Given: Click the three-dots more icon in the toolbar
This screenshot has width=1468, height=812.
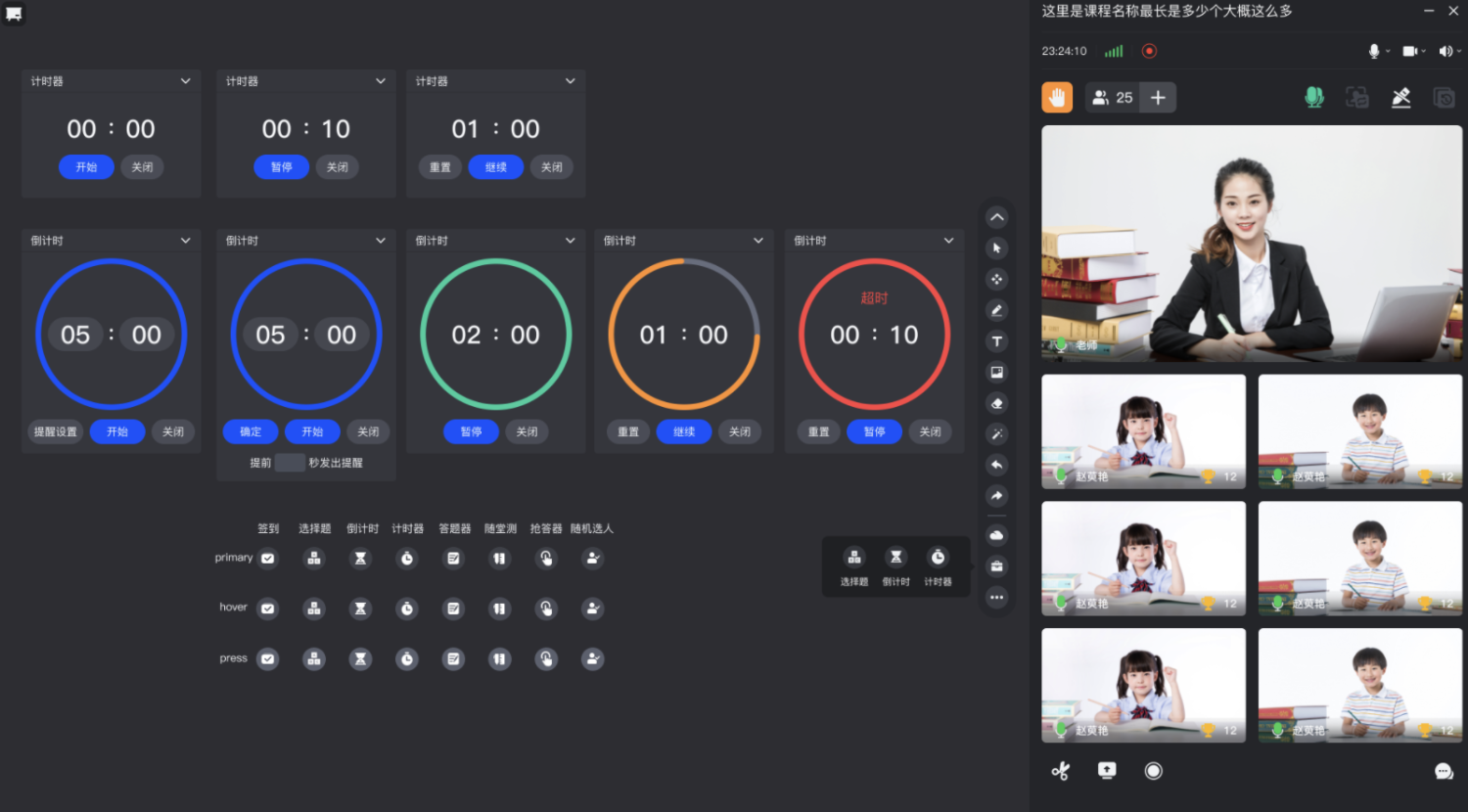Looking at the screenshot, I should [996, 597].
